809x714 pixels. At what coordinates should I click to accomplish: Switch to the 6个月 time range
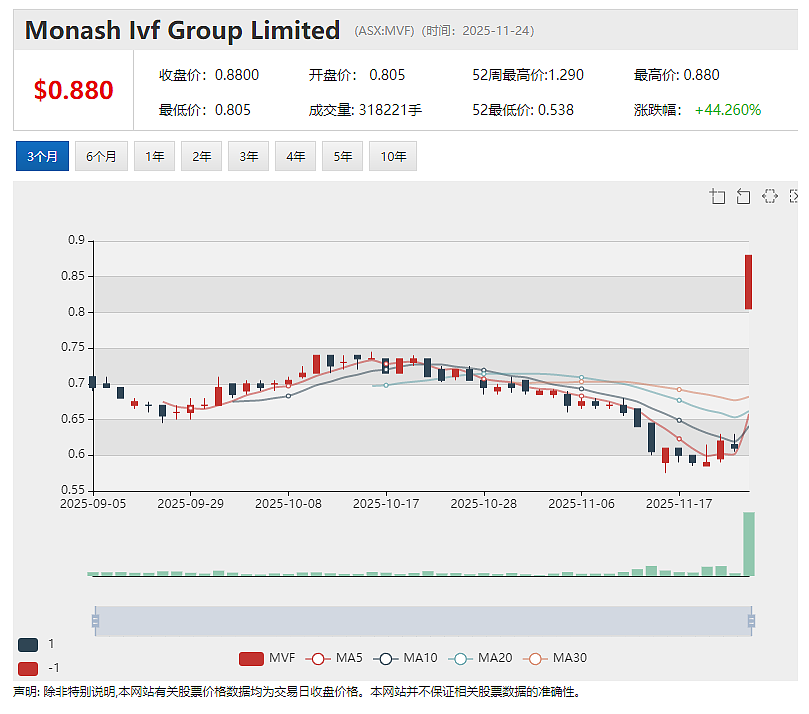point(101,156)
